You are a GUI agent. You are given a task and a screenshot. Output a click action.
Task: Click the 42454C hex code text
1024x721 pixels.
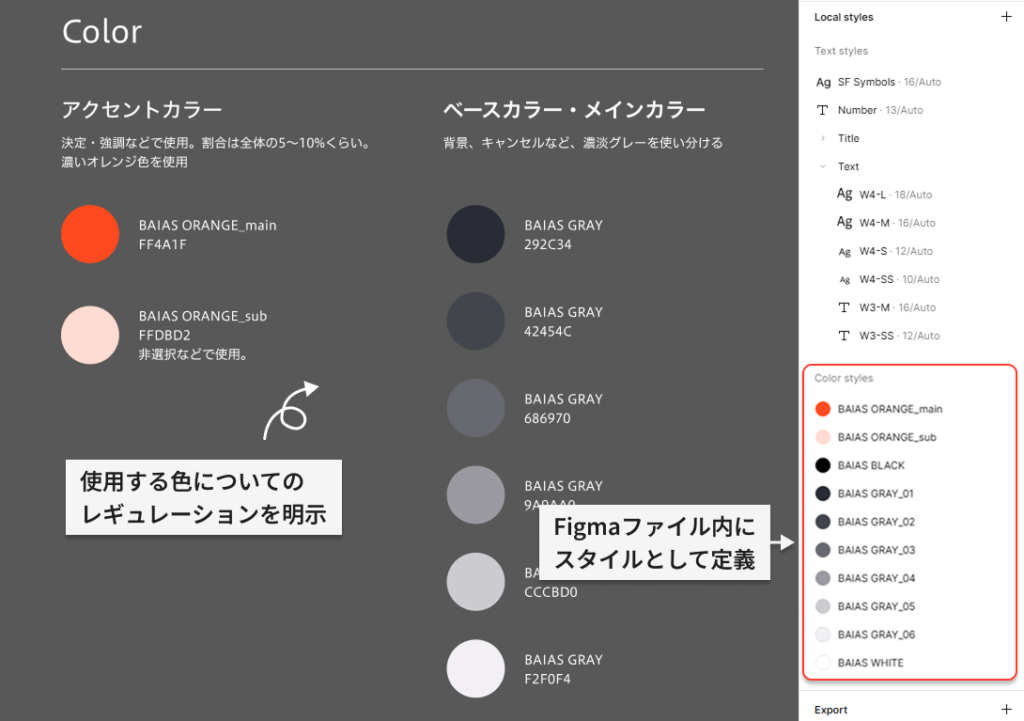click(548, 331)
